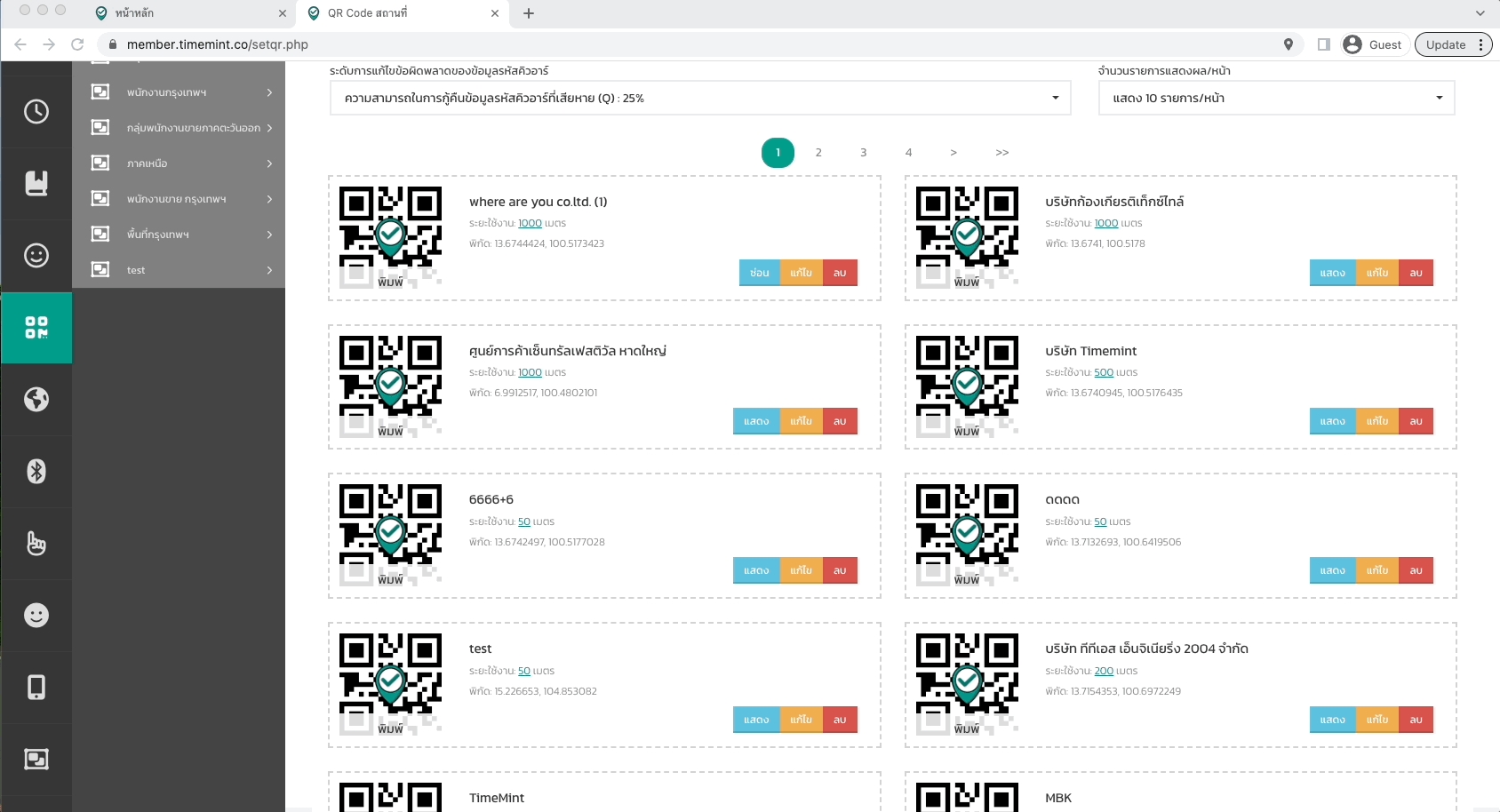Screen dimensions: 1500x812
Task: Hide the 'where are you co.ltd. (1)' QR code
Action: 759,273
